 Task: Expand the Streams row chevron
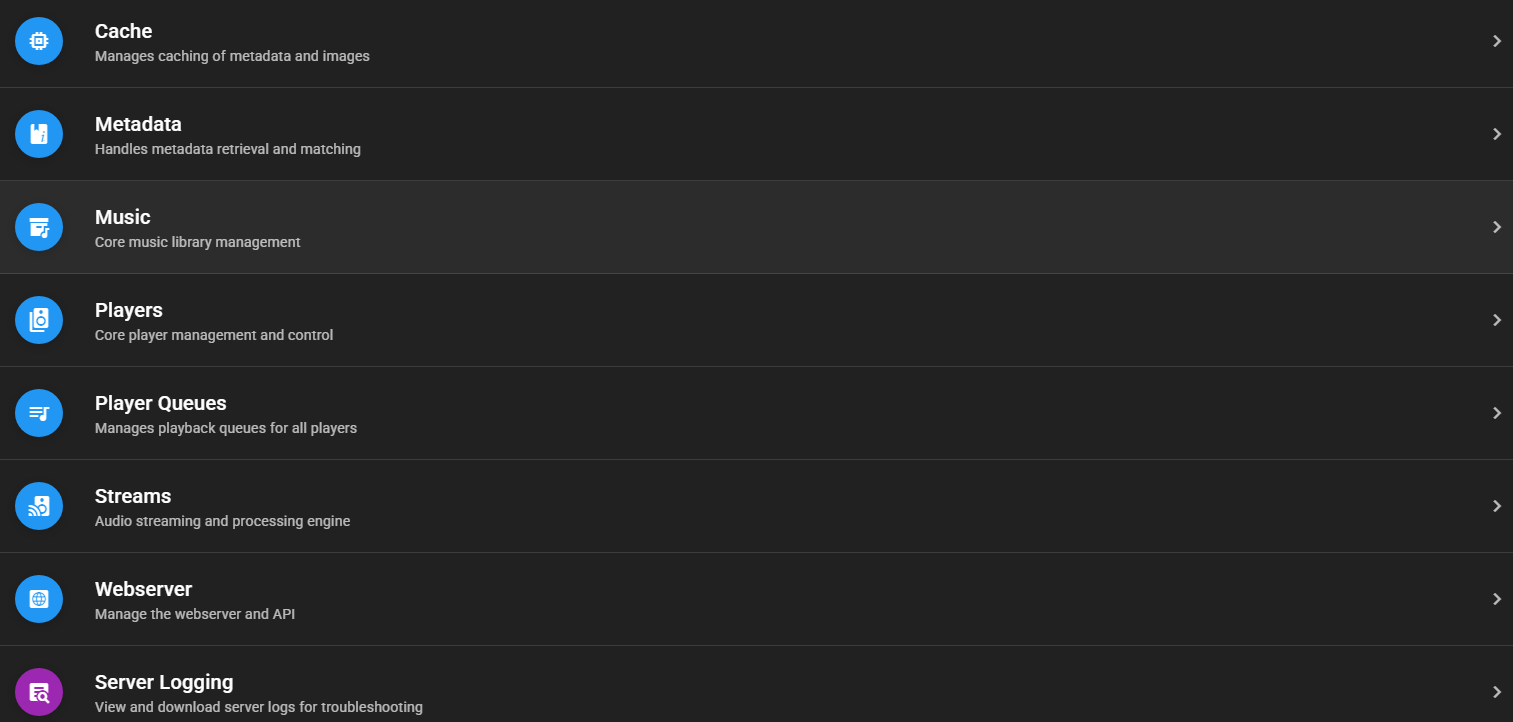tap(1496, 506)
